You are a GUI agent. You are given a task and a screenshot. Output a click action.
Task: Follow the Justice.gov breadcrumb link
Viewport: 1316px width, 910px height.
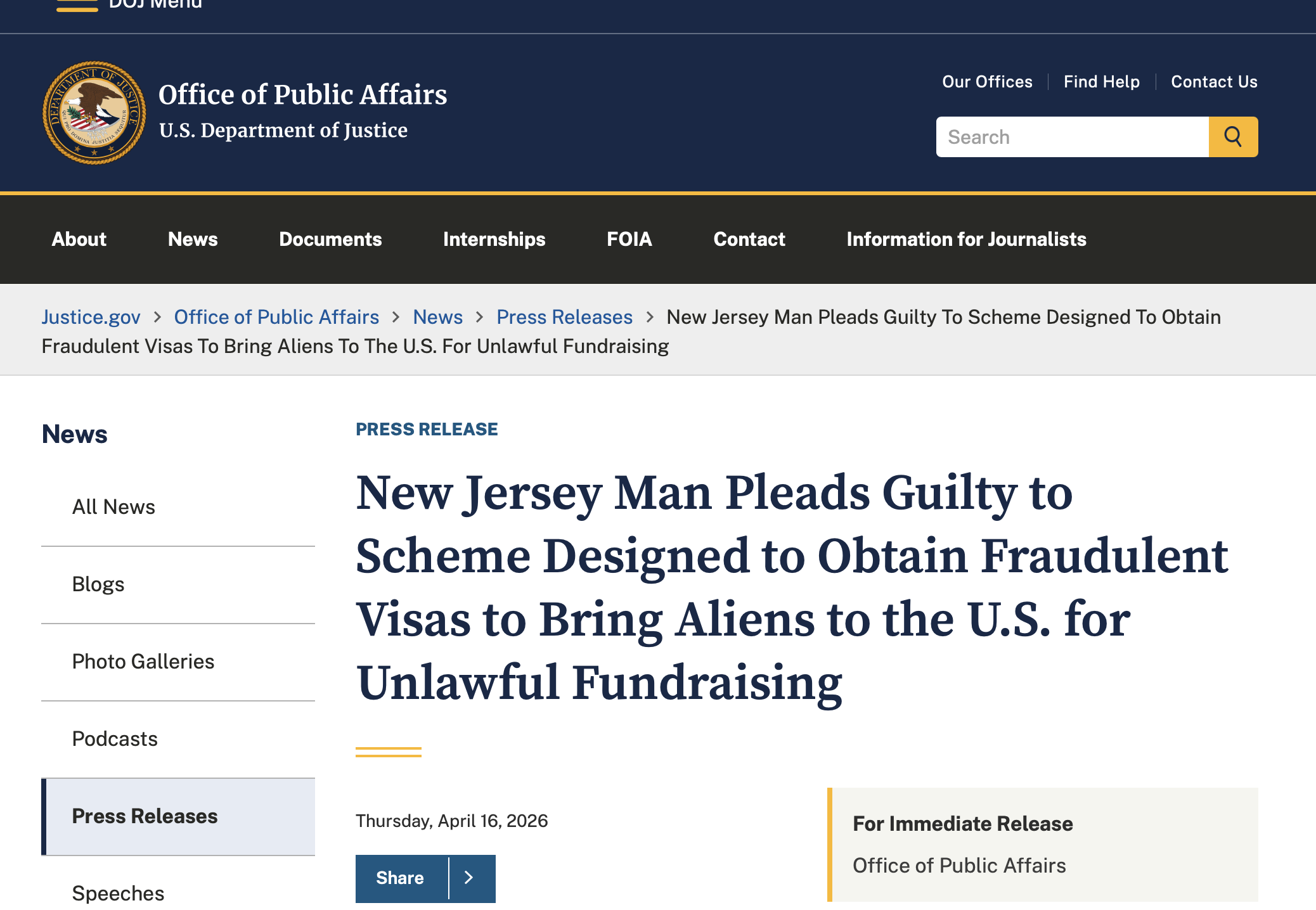click(91, 317)
